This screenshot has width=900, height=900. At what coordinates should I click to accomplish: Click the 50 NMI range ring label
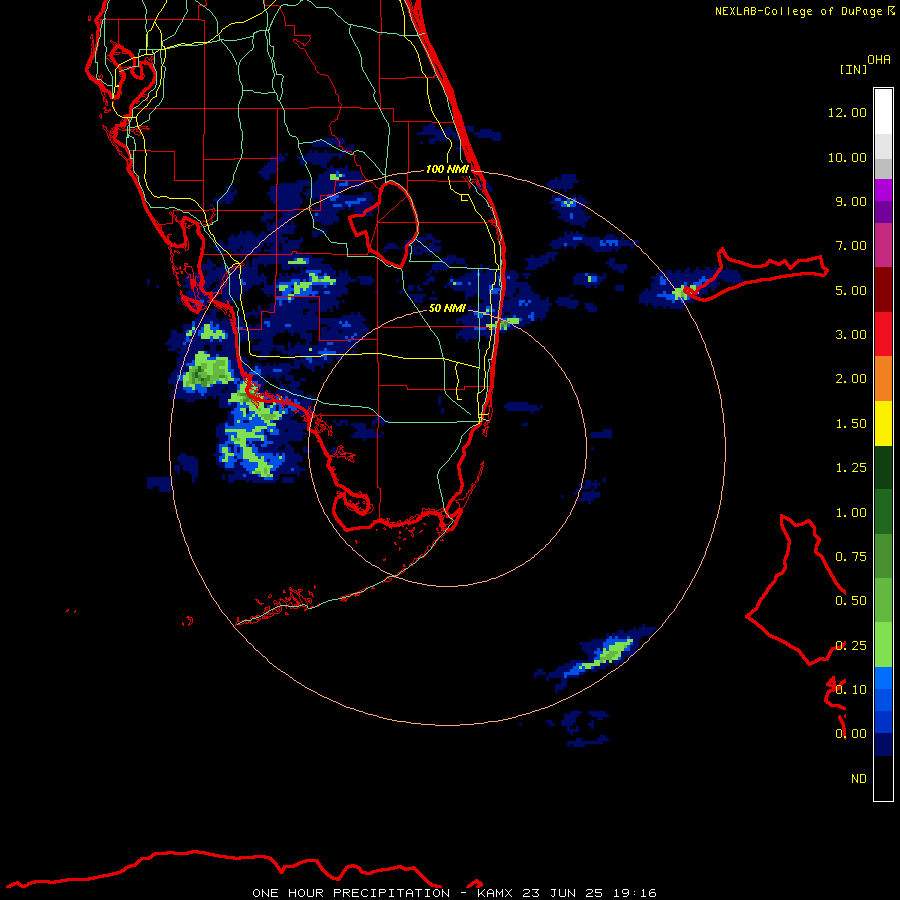click(x=447, y=308)
